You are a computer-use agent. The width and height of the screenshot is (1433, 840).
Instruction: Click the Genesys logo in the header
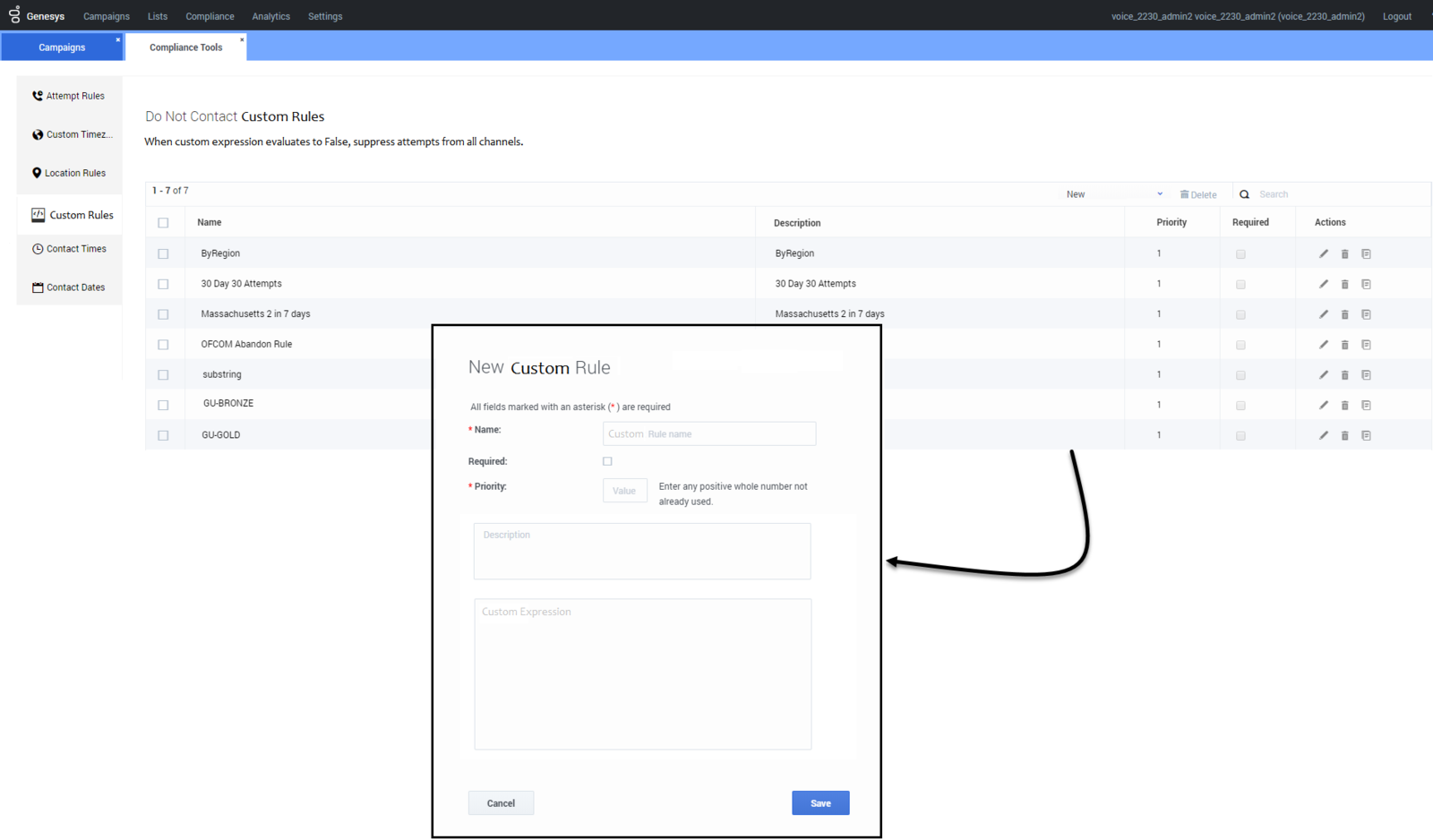[37, 16]
